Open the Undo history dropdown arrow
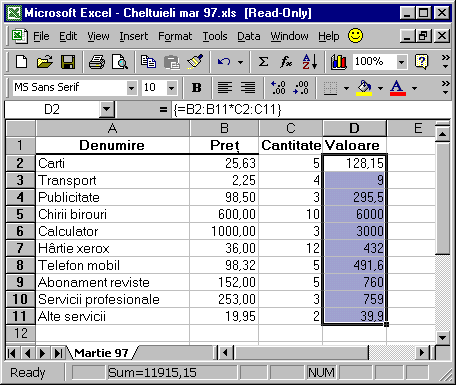Image resolution: width=456 pixels, height=385 pixels. point(240,62)
